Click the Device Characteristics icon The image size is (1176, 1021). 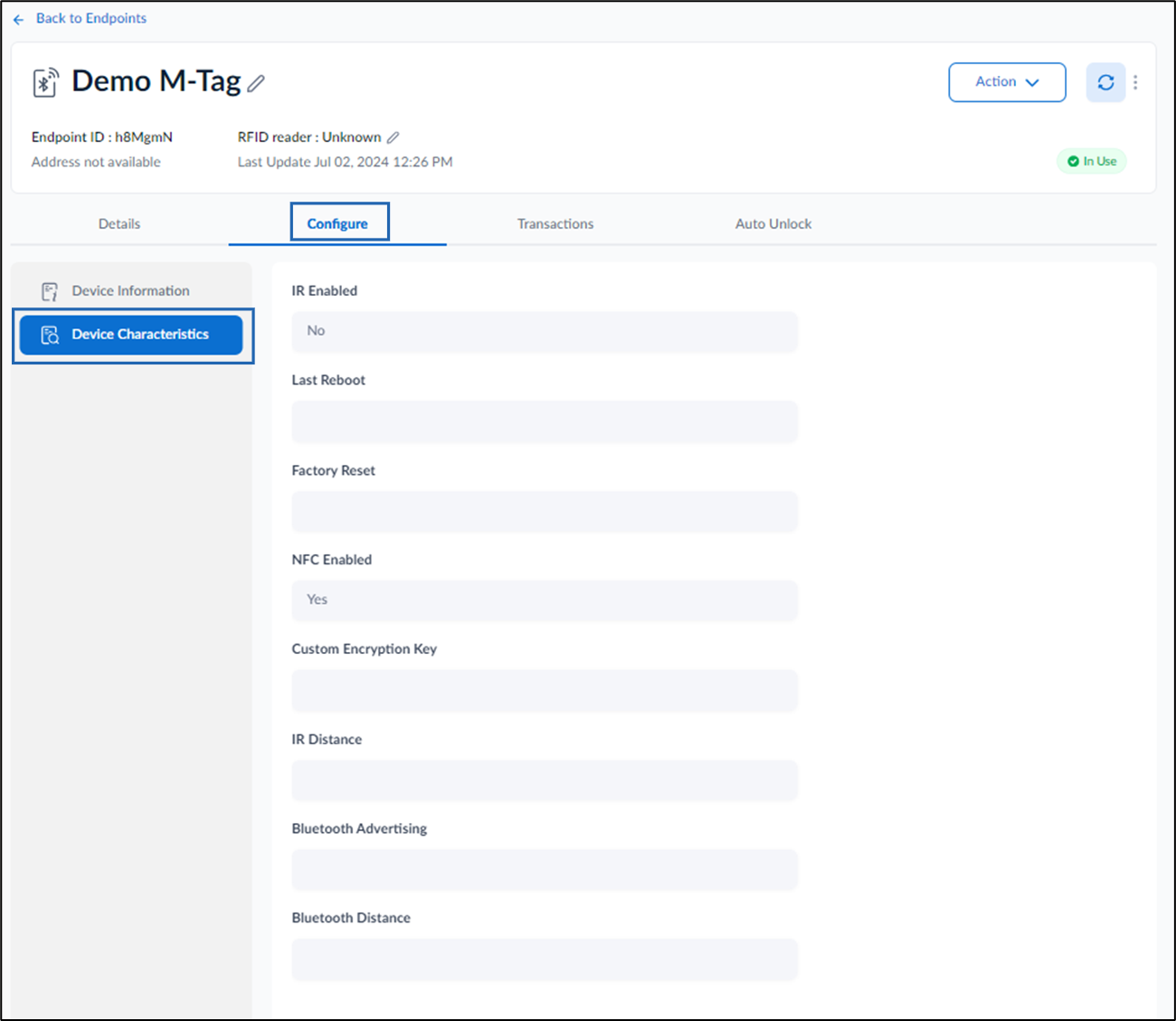50,335
